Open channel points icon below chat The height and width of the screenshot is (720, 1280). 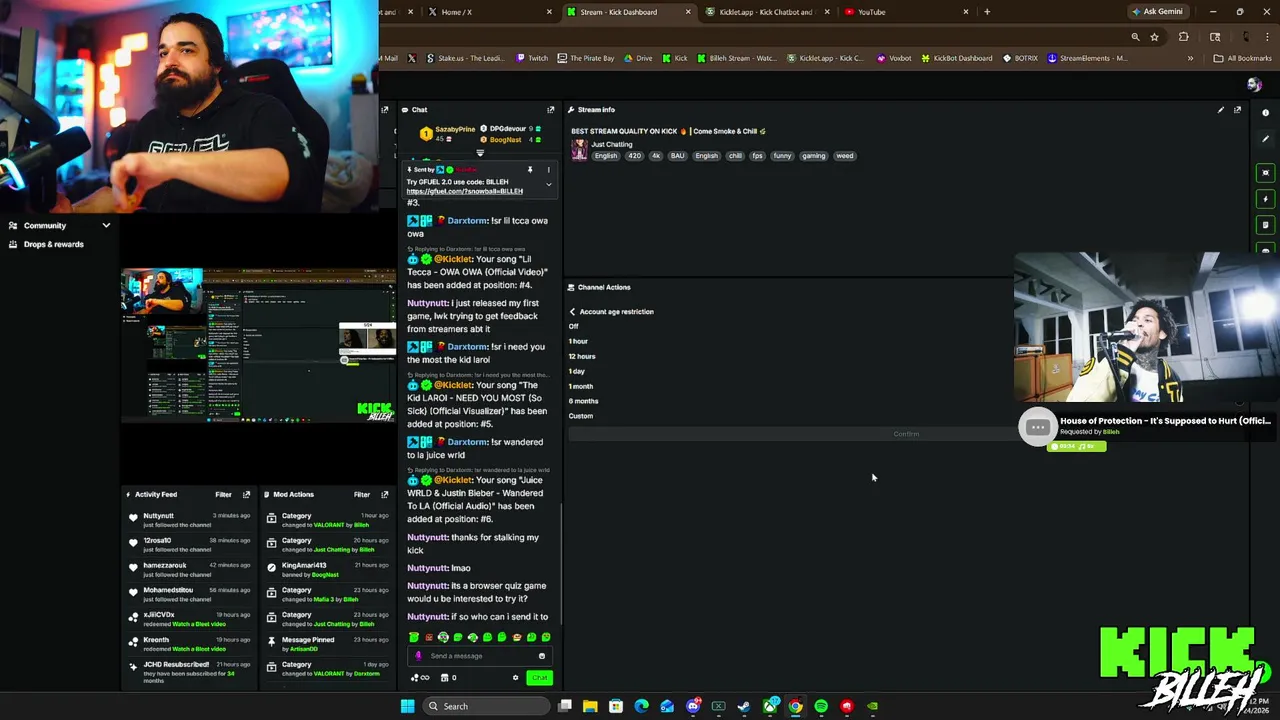click(x=419, y=678)
